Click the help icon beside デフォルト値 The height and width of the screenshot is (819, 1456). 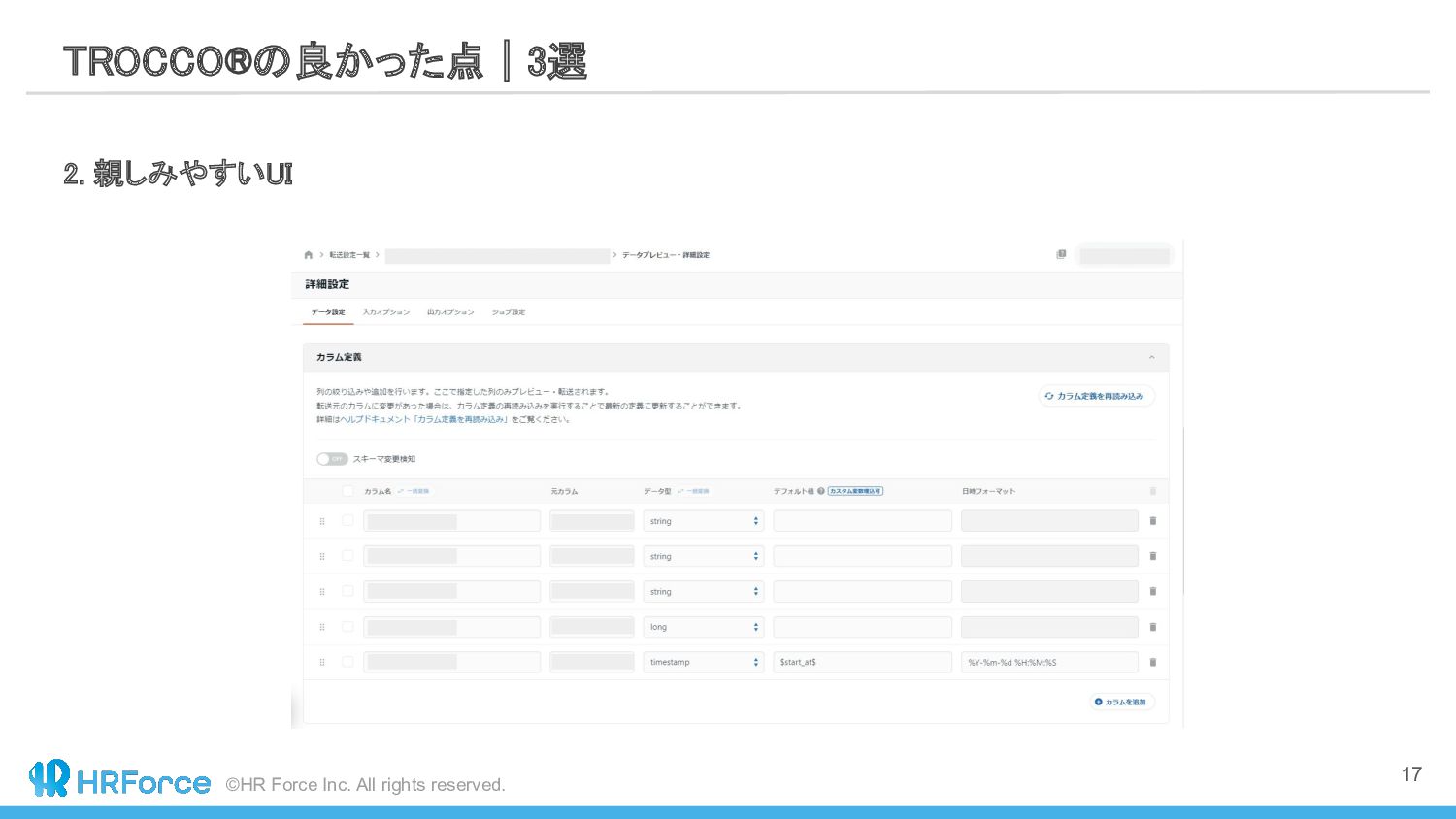[821, 491]
